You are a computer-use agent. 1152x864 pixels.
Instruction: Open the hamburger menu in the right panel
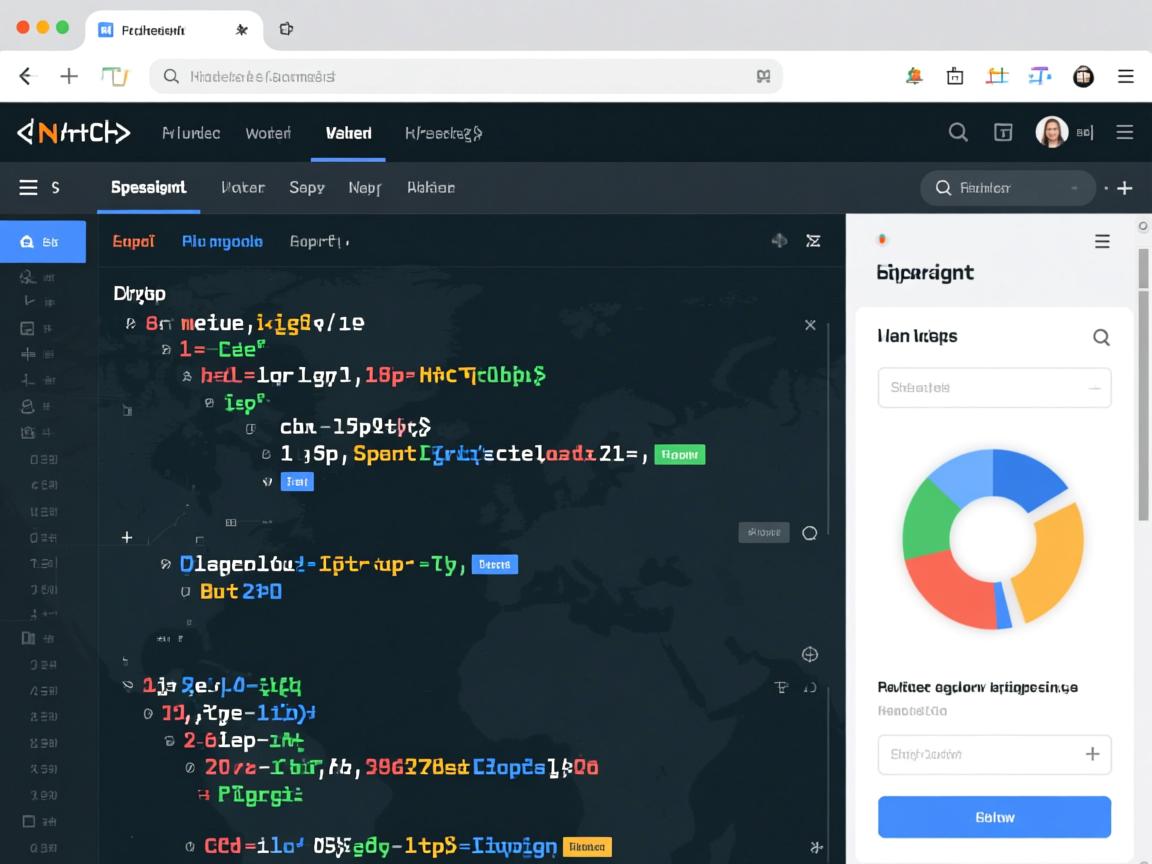(1102, 241)
